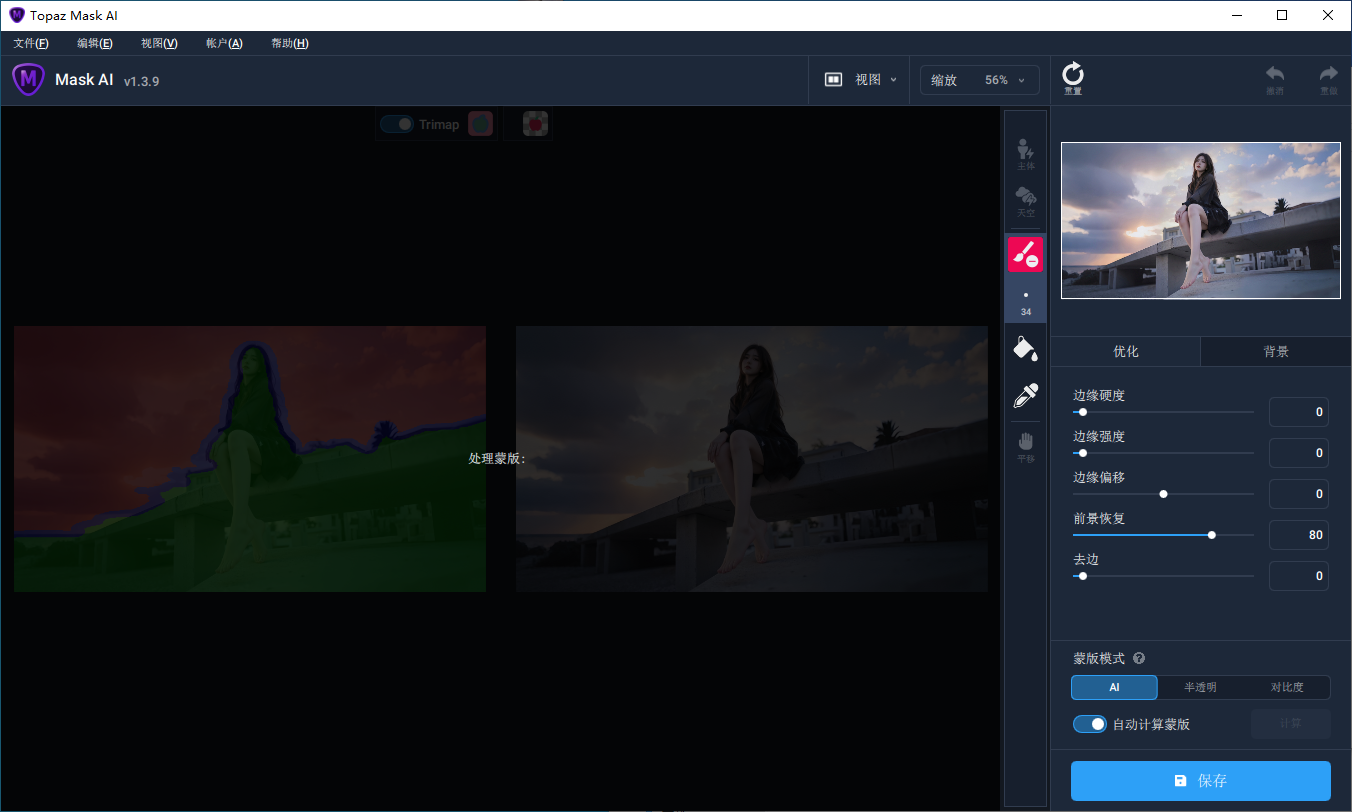Disable the 自动计算蒙版 auto-compute toggle

pyautogui.click(x=1089, y=724)
